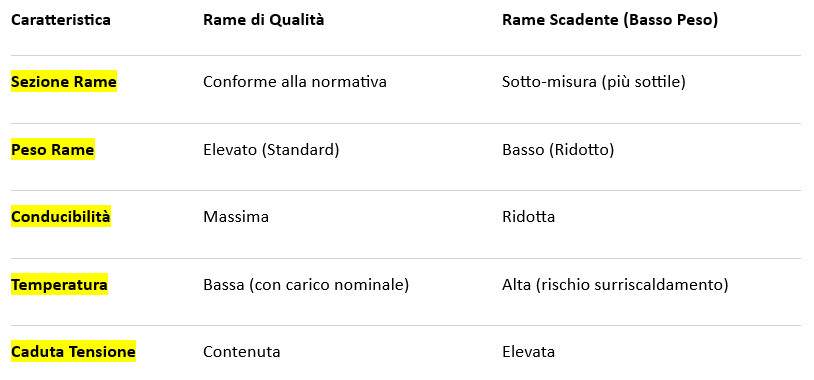This screenshot has width=814, height=380.
Task: Select the Rame di Qualità header
Action: 264,20
